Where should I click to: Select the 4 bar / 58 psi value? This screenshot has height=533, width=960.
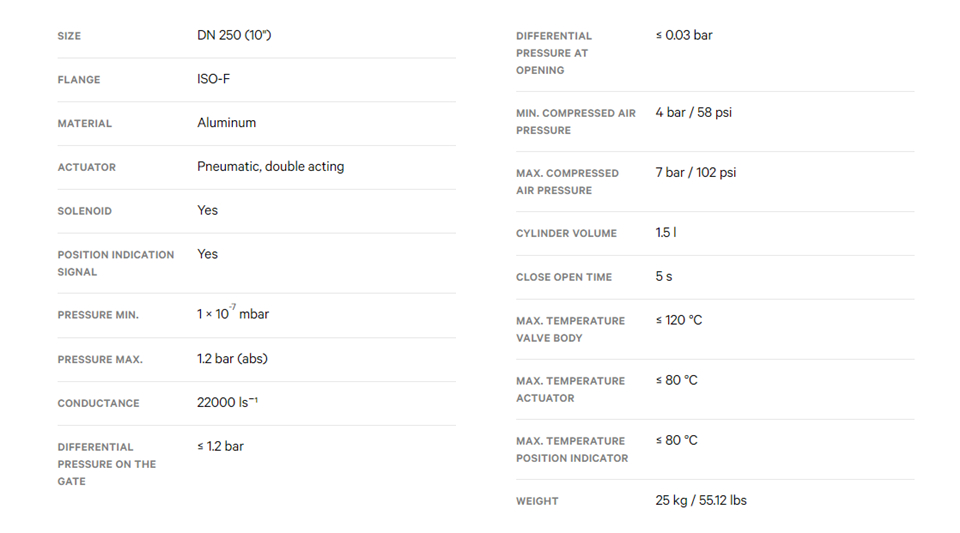point(694,113)
